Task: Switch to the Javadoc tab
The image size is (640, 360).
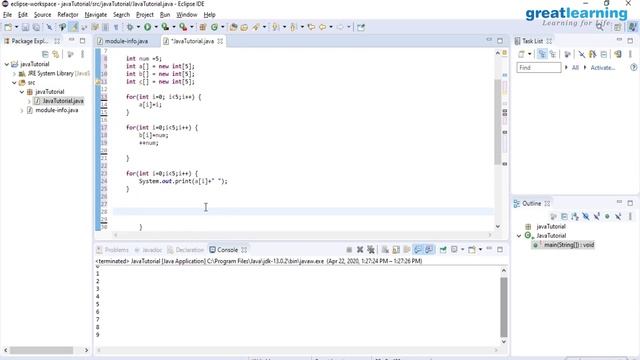Action: pos(148,250)
